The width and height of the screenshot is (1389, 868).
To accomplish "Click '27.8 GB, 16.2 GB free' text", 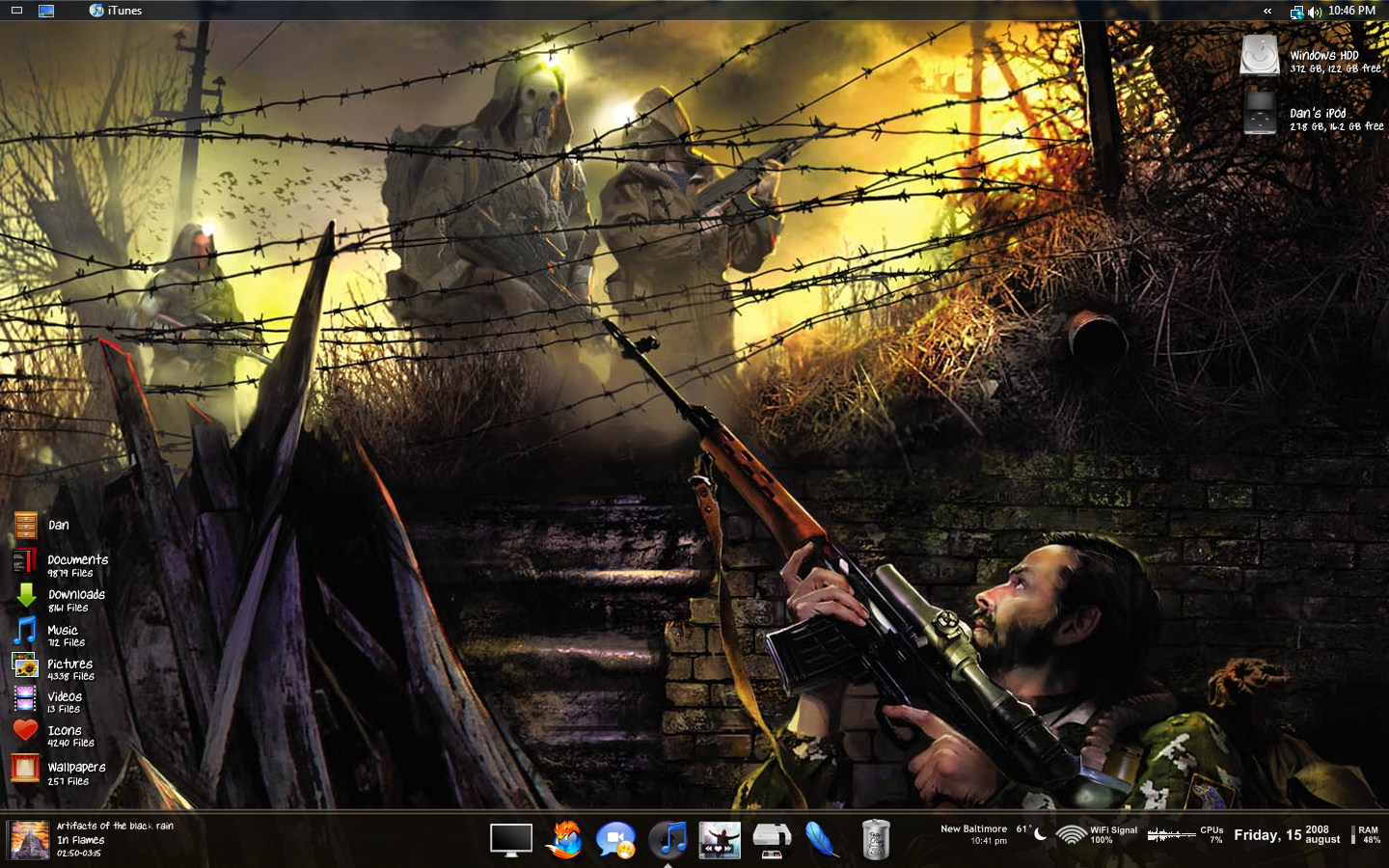I will coord(1337,126).
